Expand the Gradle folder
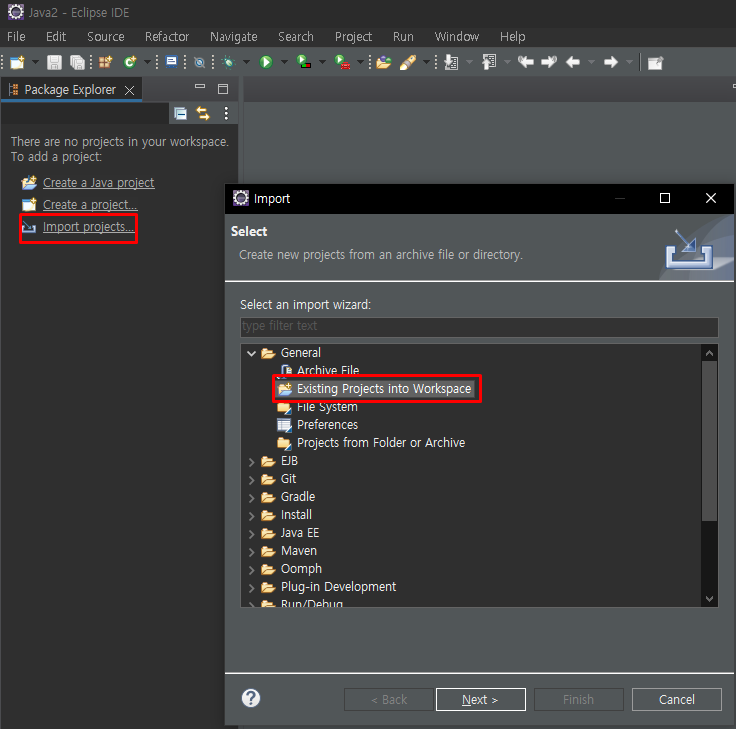Screen dimensions: 736x729 coord(252,498)
